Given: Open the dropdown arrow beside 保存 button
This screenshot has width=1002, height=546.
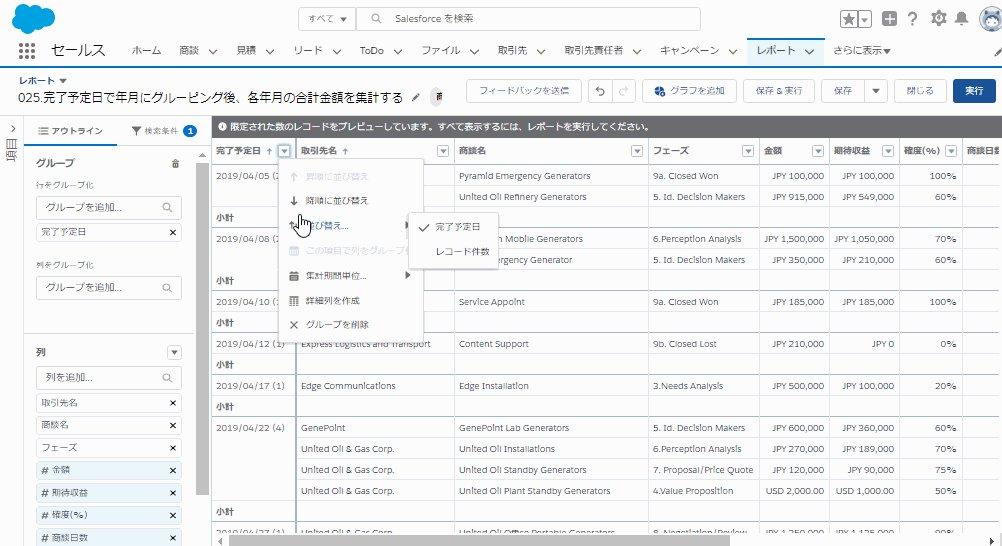Looking at the screenshot, I should coord(875,91).
